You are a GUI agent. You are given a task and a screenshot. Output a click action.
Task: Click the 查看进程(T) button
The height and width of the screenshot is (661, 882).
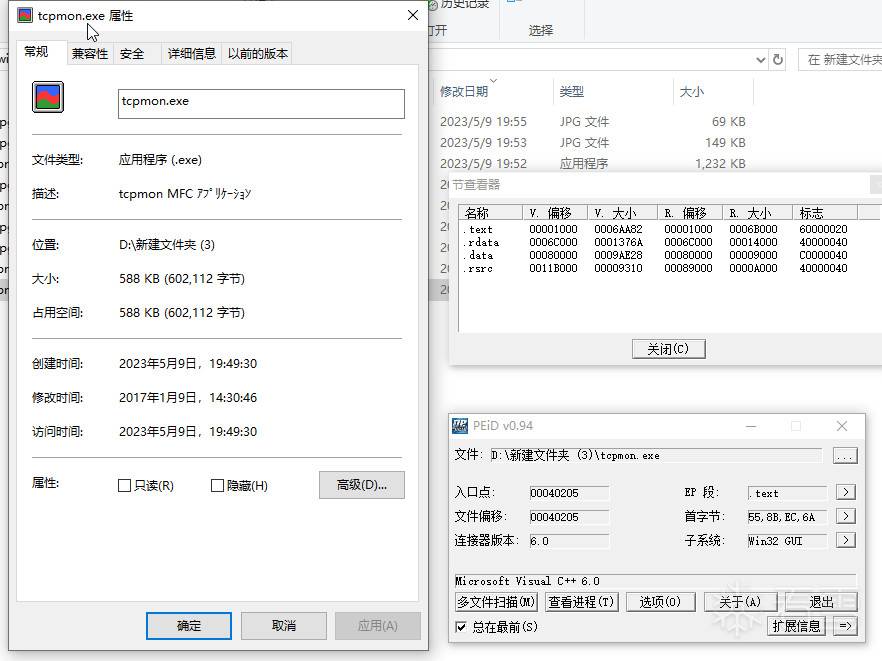(582, 602)
